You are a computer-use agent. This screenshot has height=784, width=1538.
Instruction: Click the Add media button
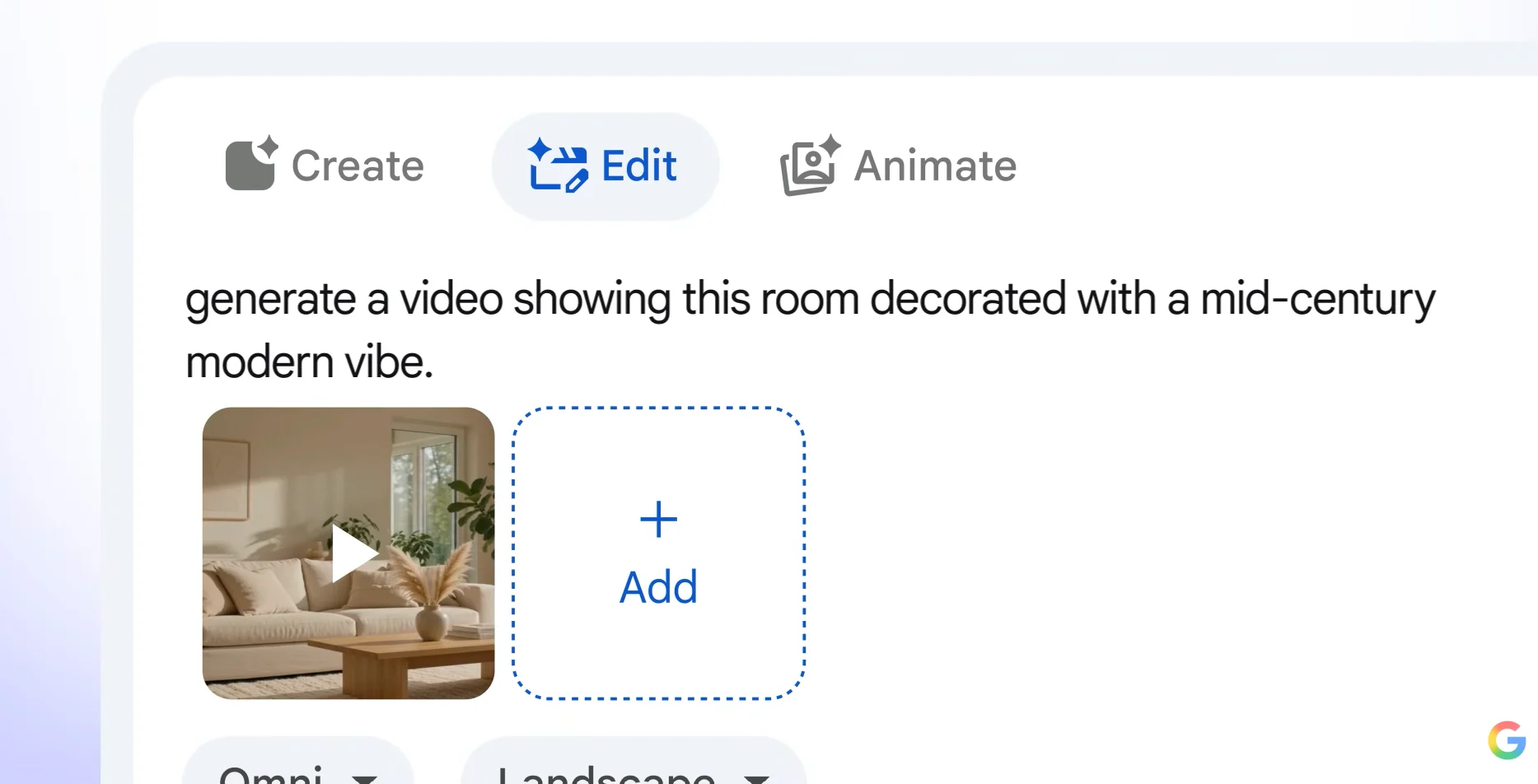[658, 553]
